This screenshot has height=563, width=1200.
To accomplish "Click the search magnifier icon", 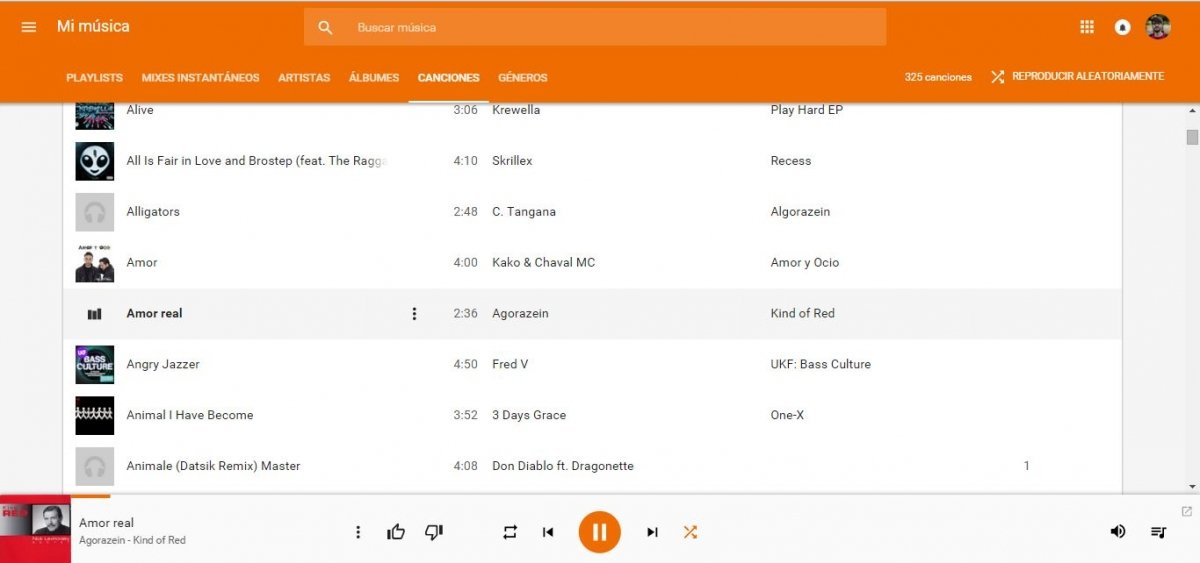I will coord(325,27).
